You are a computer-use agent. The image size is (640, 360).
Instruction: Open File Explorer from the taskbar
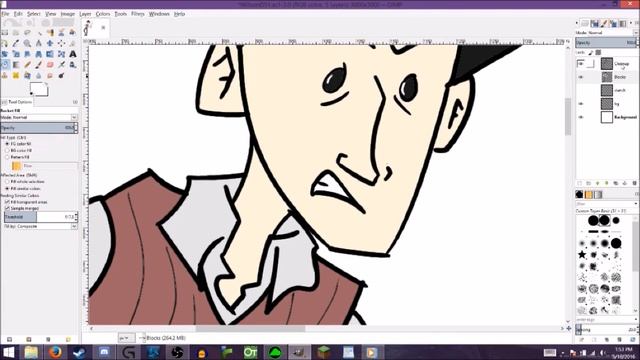click(x=31, y=352)
